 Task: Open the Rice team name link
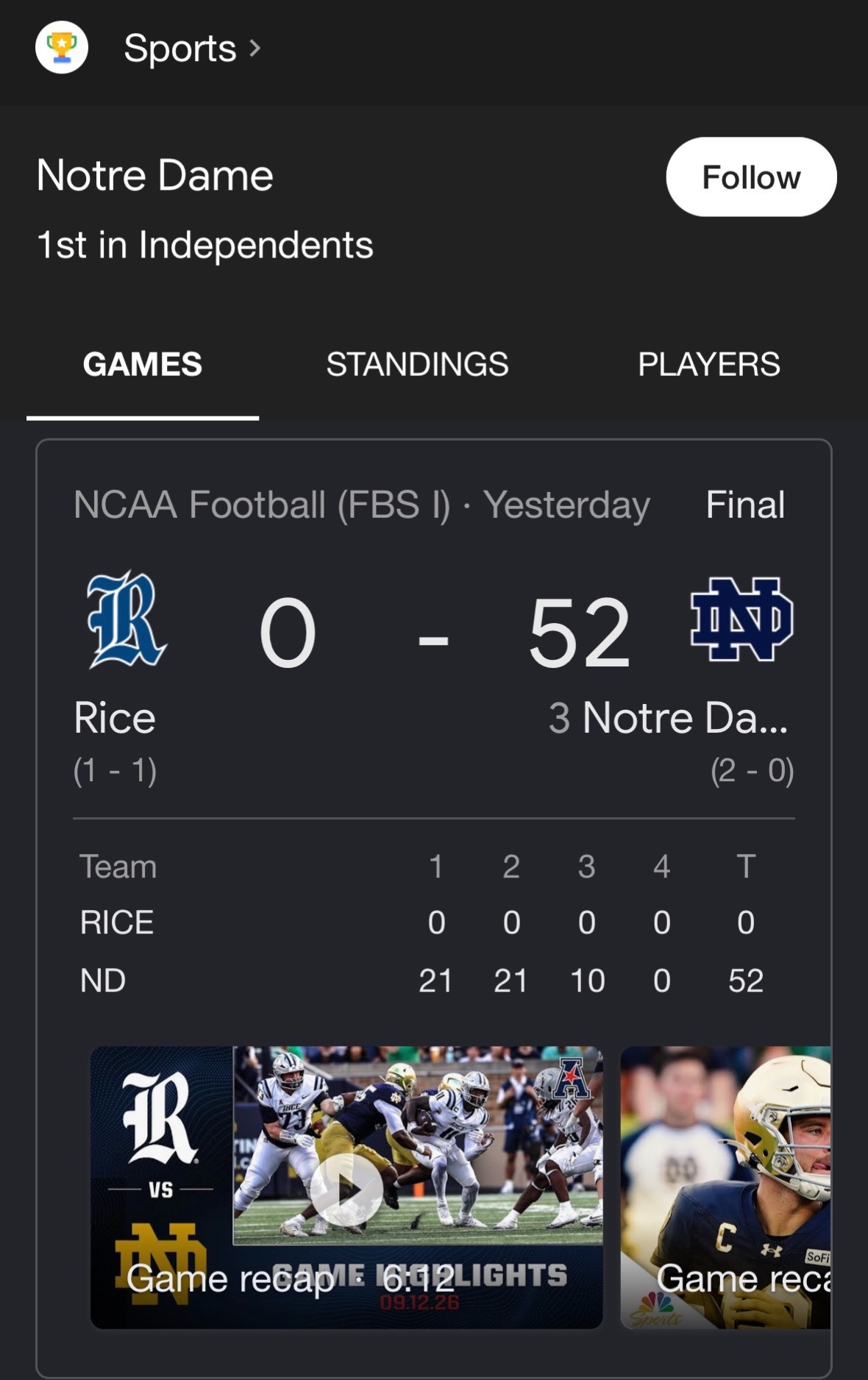pyautogui.click(x=115, y=718)
